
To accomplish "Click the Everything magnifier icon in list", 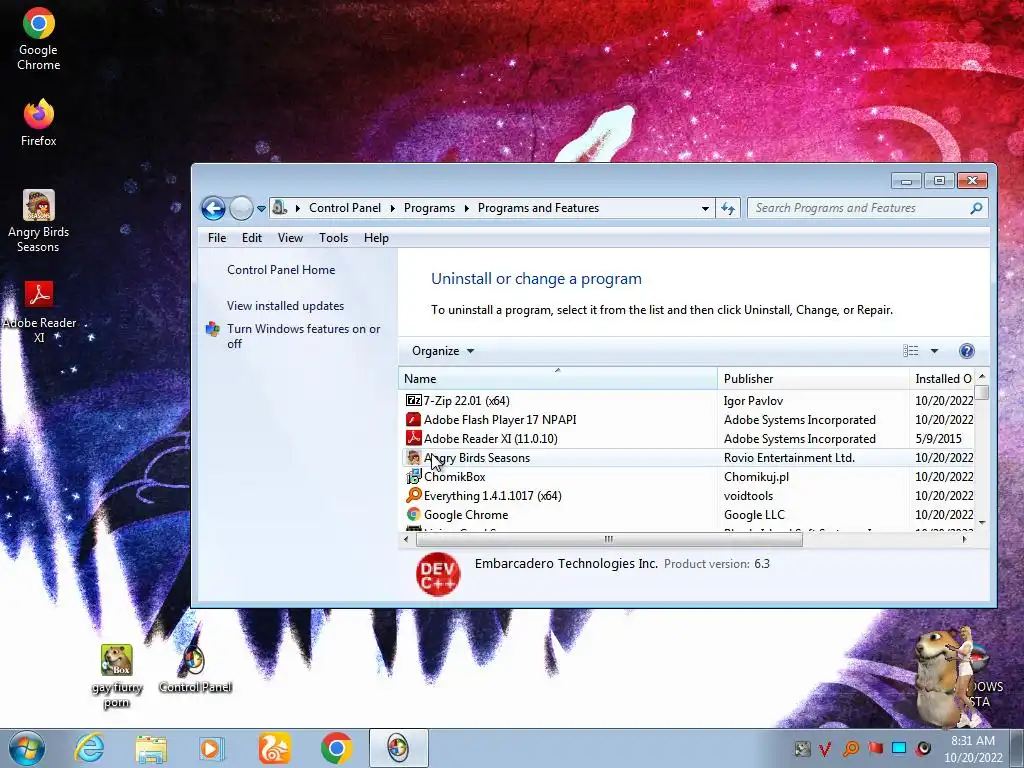I will point(413,495).
